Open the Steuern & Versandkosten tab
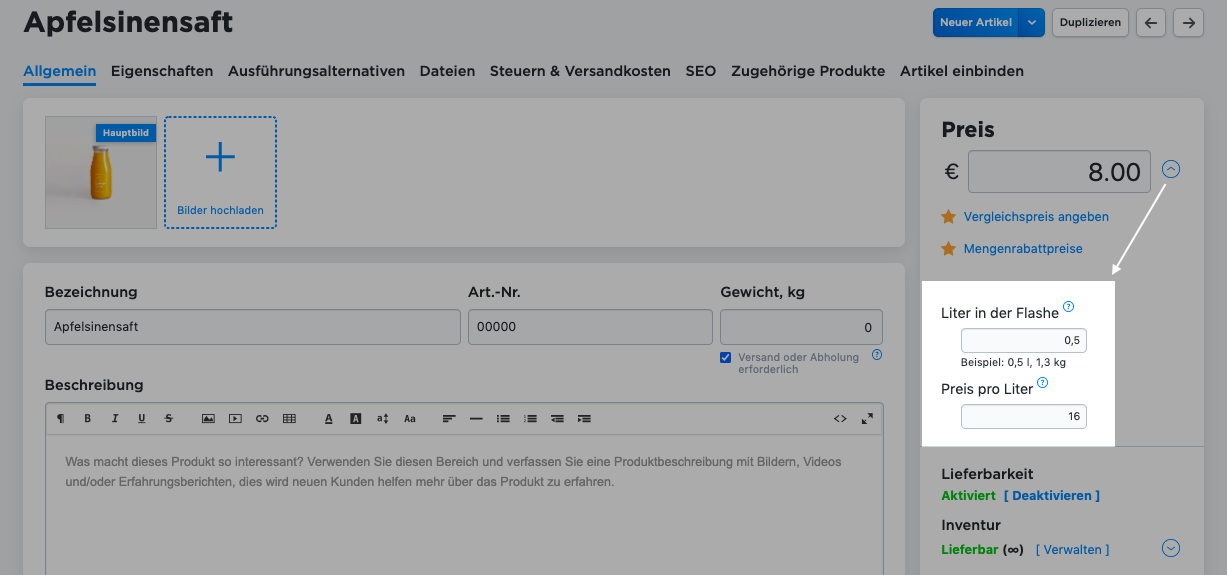 click(x=580, y=71)
